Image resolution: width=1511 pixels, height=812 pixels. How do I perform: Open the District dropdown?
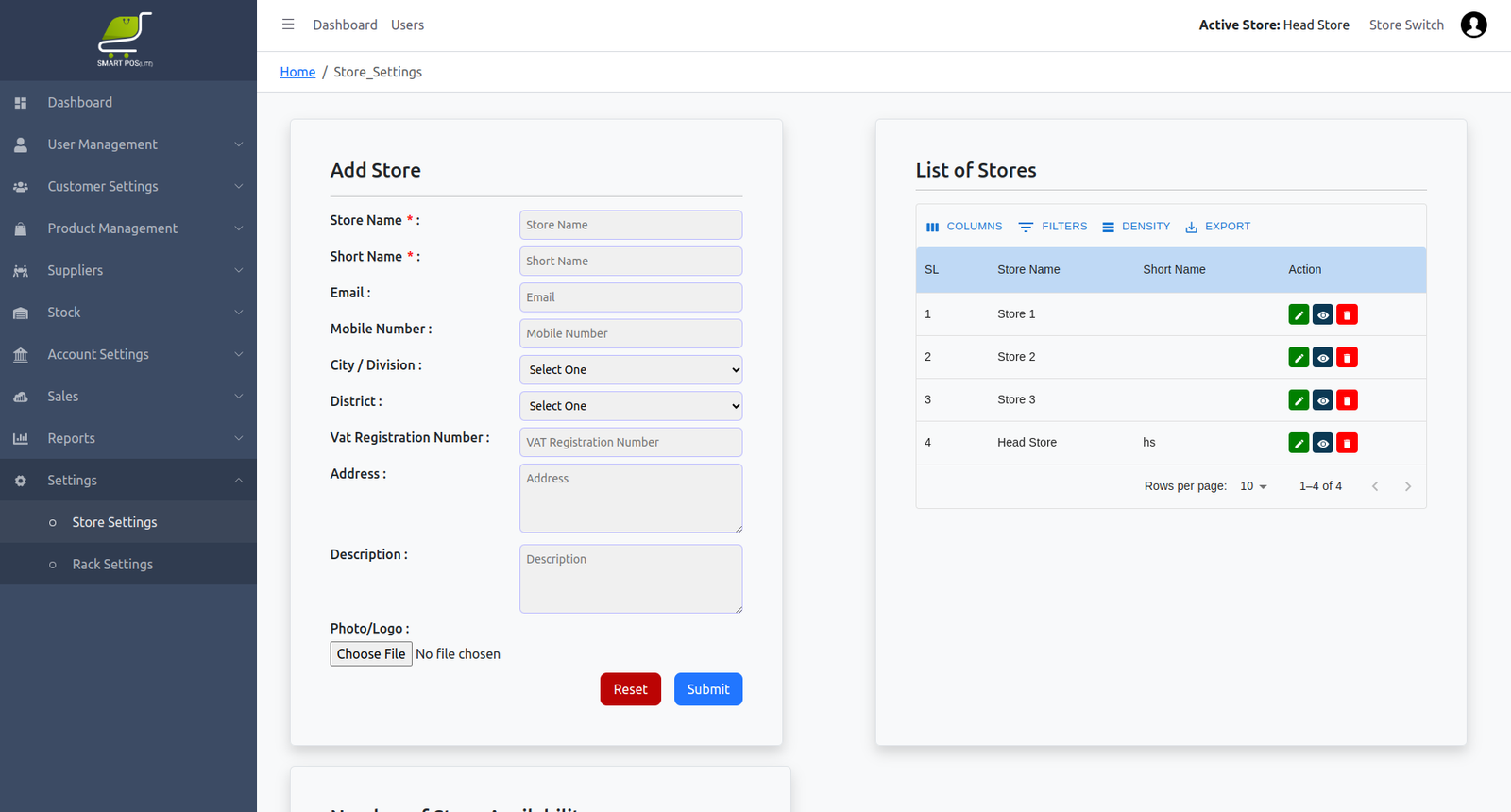click(631, 406)
